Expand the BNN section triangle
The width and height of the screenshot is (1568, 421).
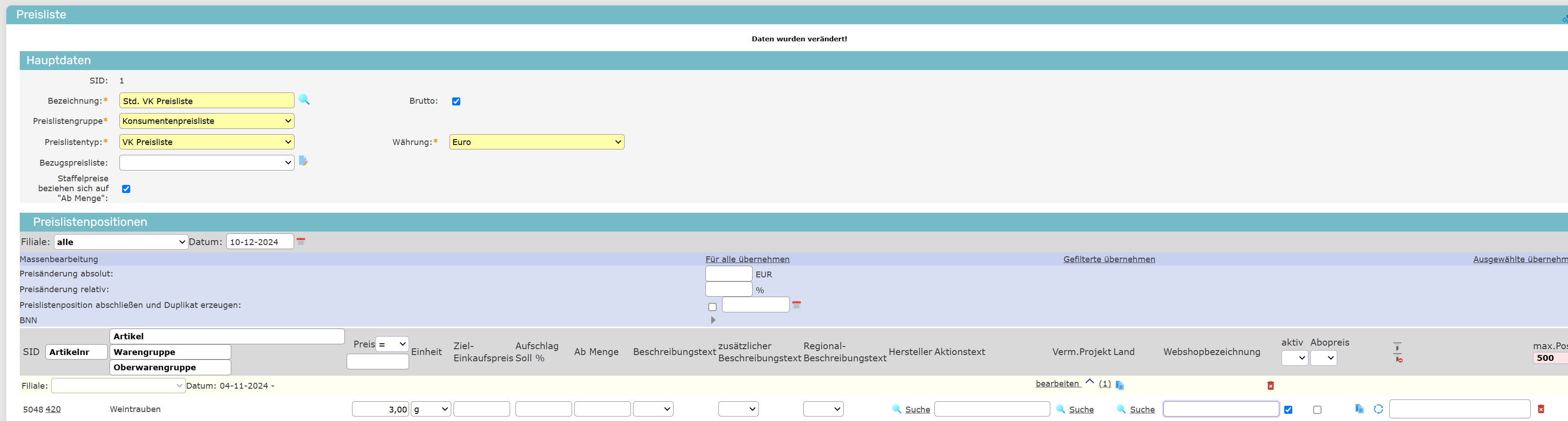[713, 320]
